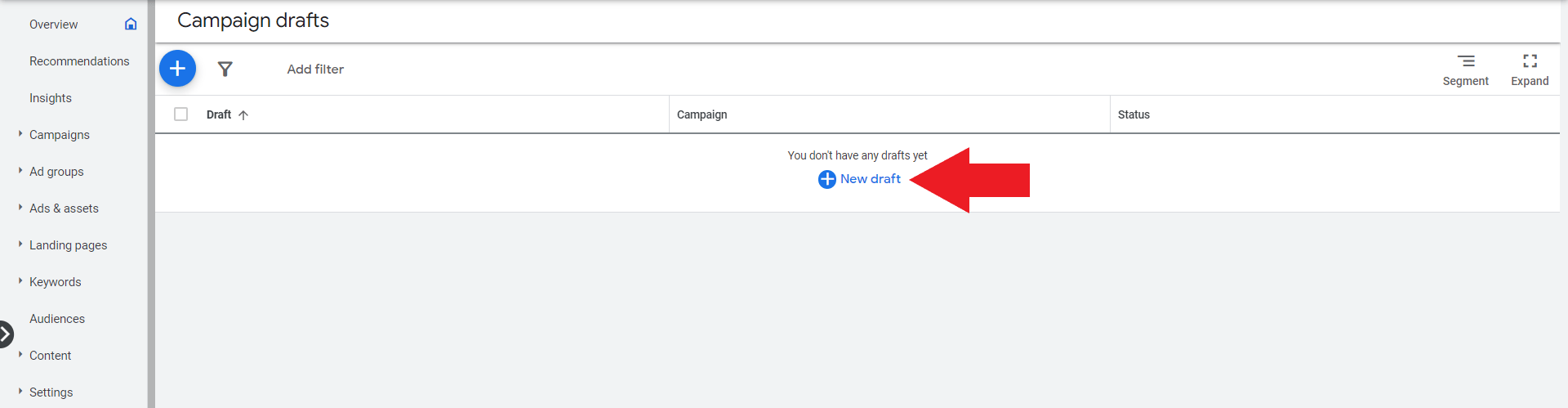Expand the Ad groups sidebar section

pos(20,171)
